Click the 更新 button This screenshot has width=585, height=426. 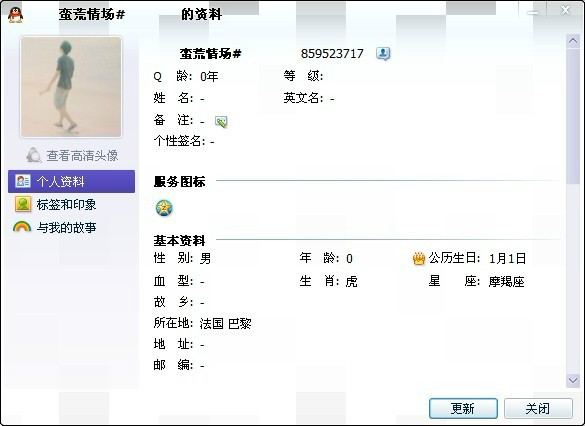[x=463, y=408]
